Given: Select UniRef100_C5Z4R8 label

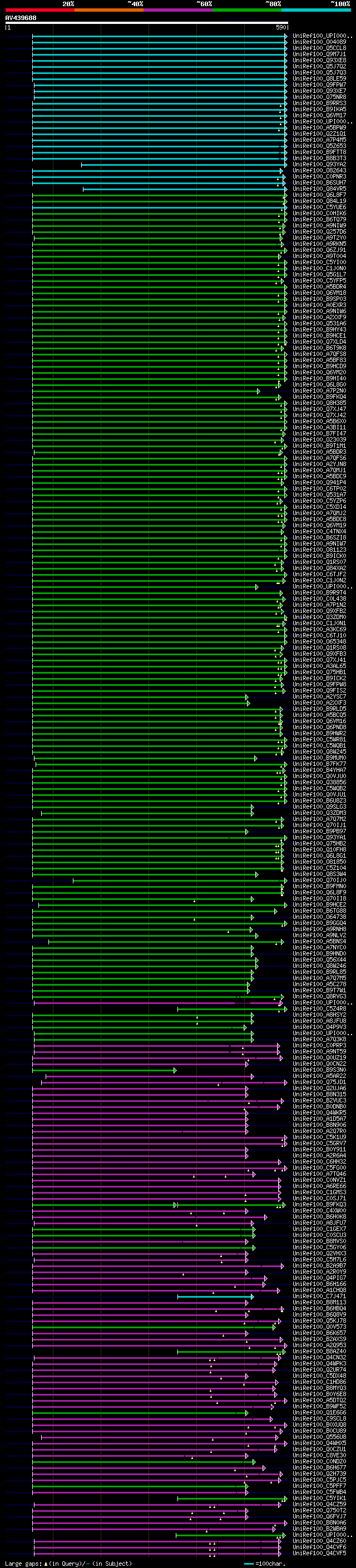Looking at the screenshot, I should [x=319, y=1008].
